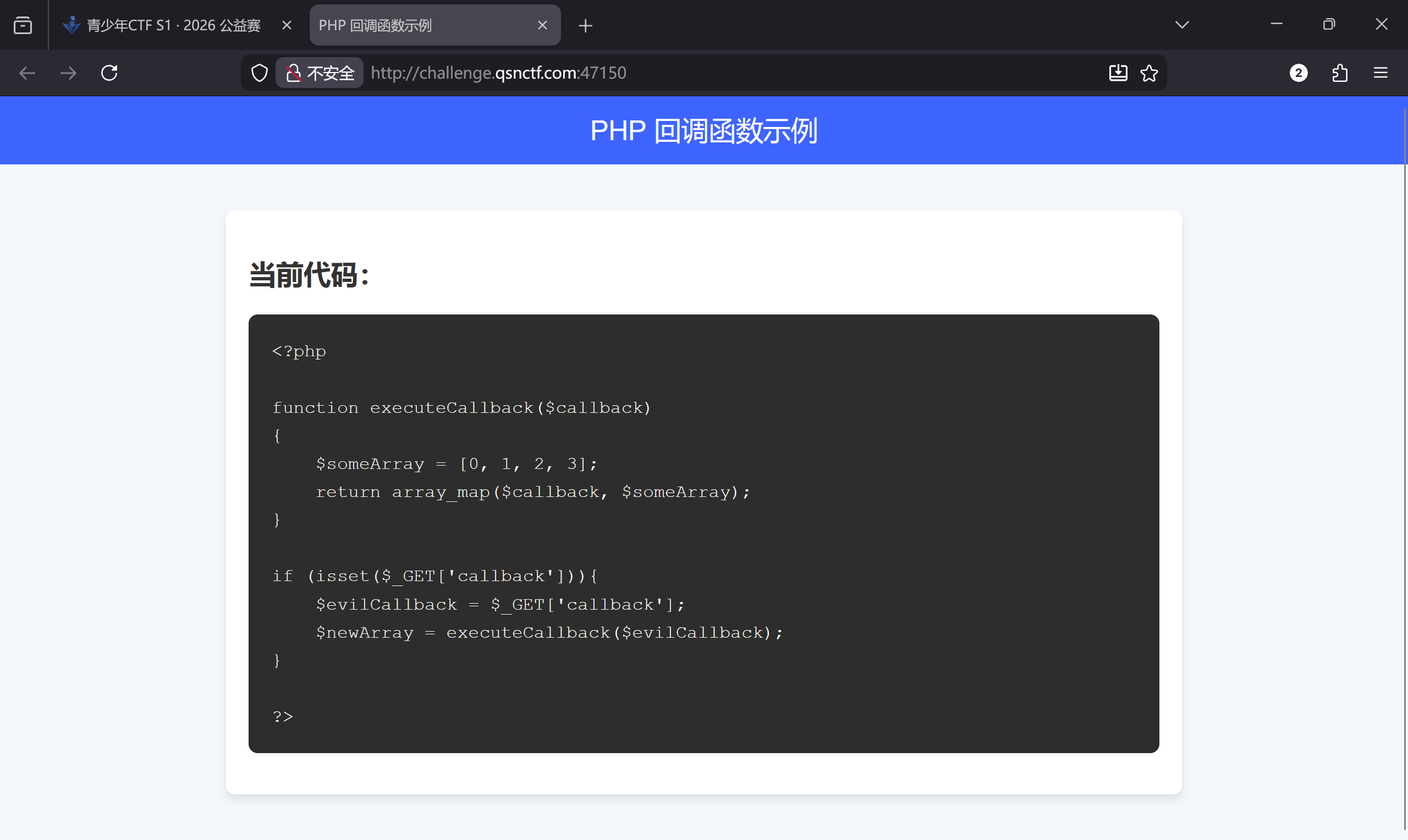Viewport: 1408px width, 840px height.
Task: Open the Firefox View icon
Action: (23, 25)
